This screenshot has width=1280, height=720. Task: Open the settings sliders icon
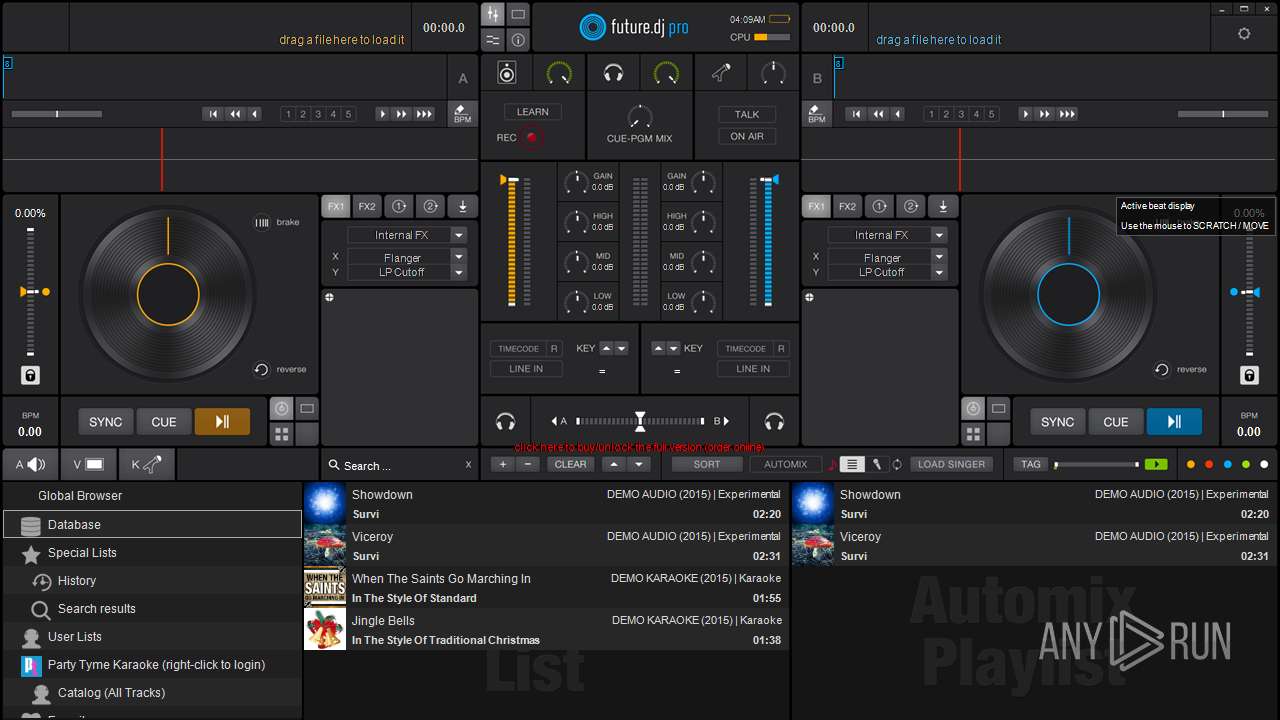(x=492, y=40)
